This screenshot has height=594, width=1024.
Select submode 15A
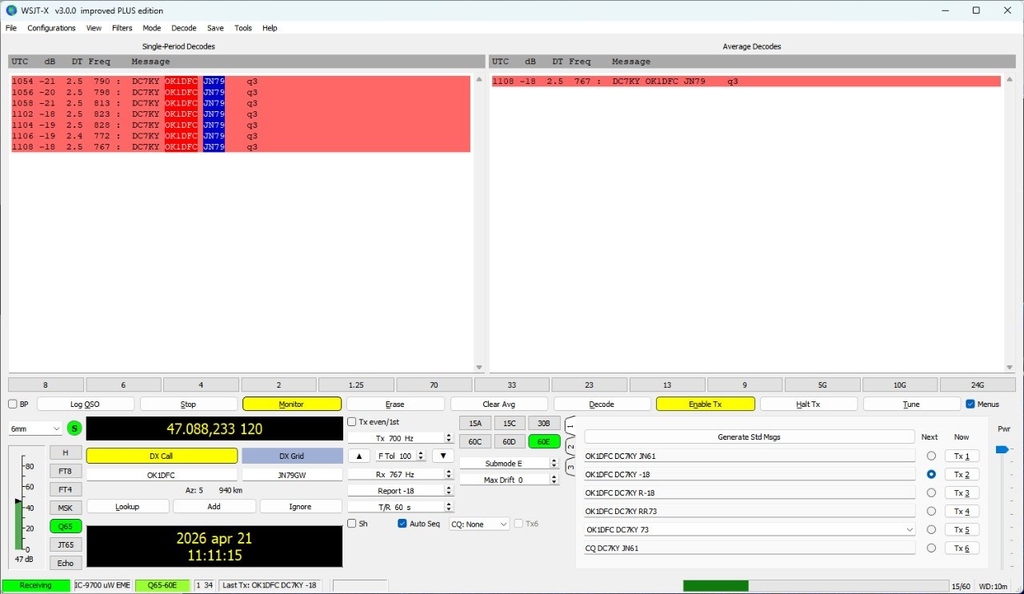point(475,423)
